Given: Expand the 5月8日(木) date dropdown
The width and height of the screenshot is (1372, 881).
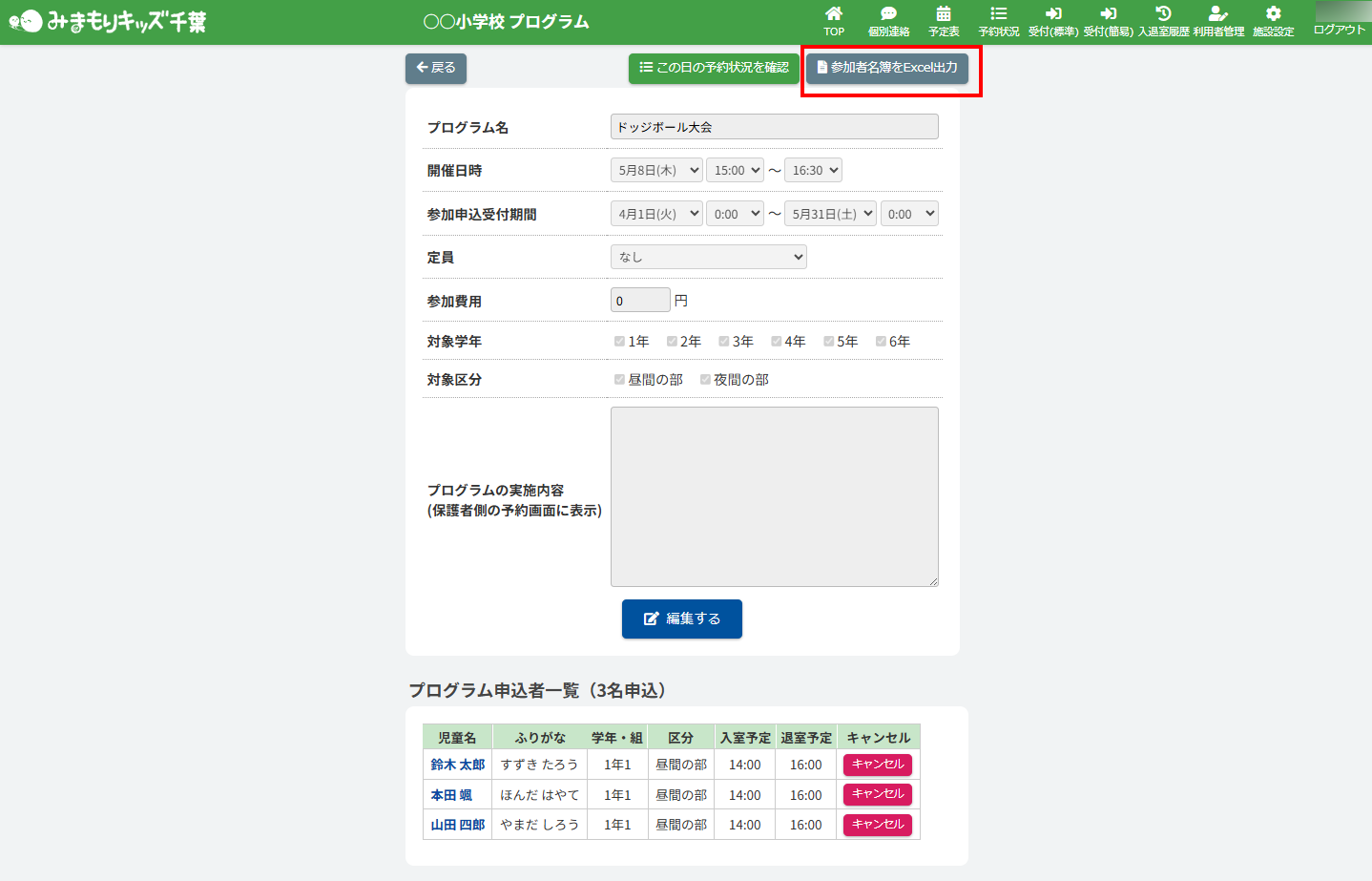Looking at the screenshot, I should pyautogui.click(x=656, y=171).
